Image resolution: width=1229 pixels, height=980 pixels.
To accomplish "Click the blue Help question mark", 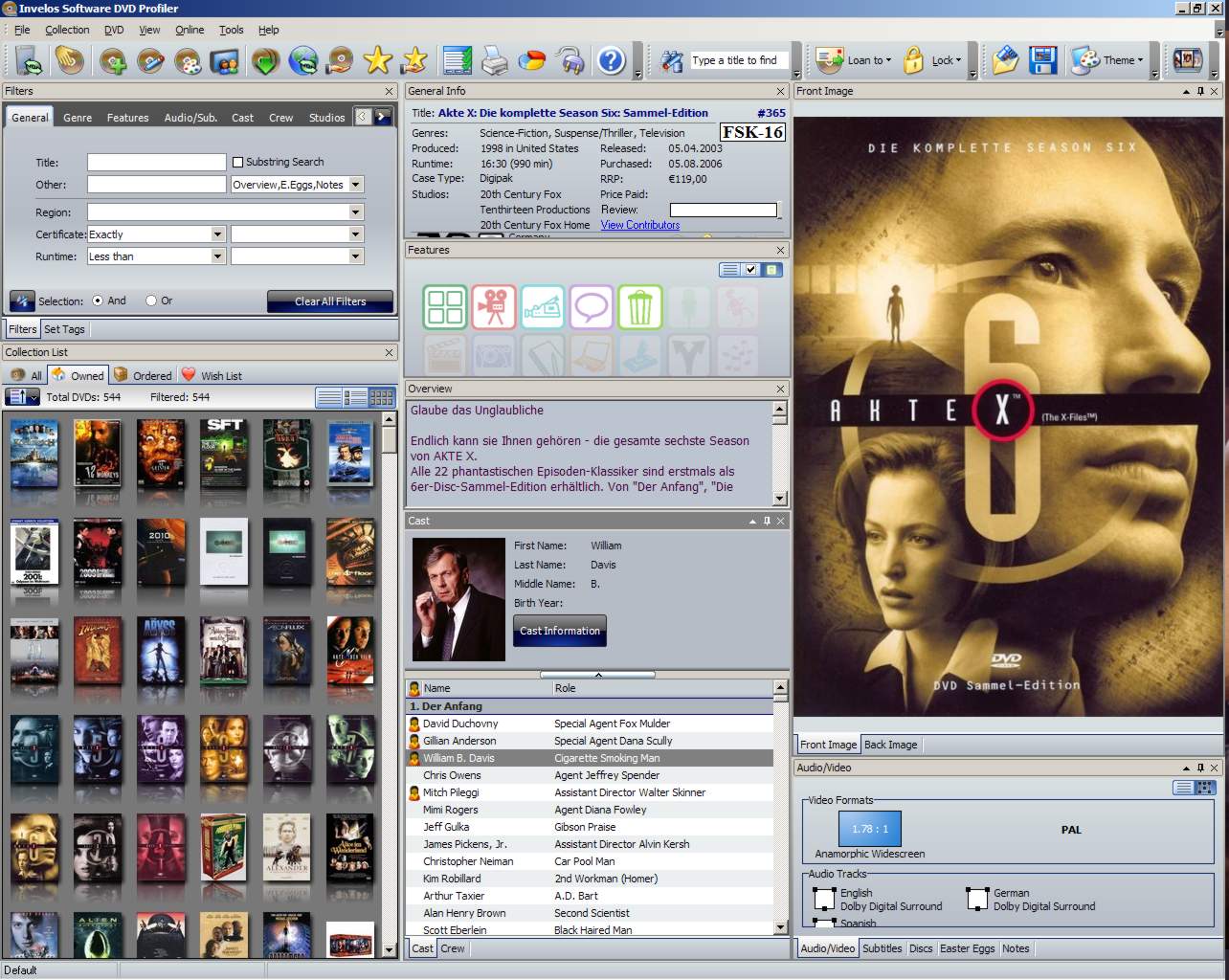I will click(612, 61).
